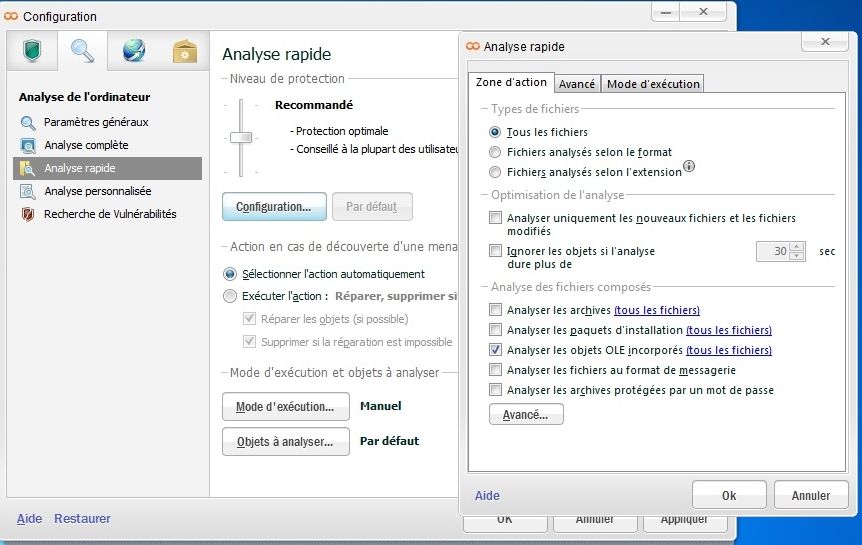This screenshot has width=862, height=545.
Task: Click the Recherche de Vulnérabilités shield icon
Action: (x=27, y=214)
